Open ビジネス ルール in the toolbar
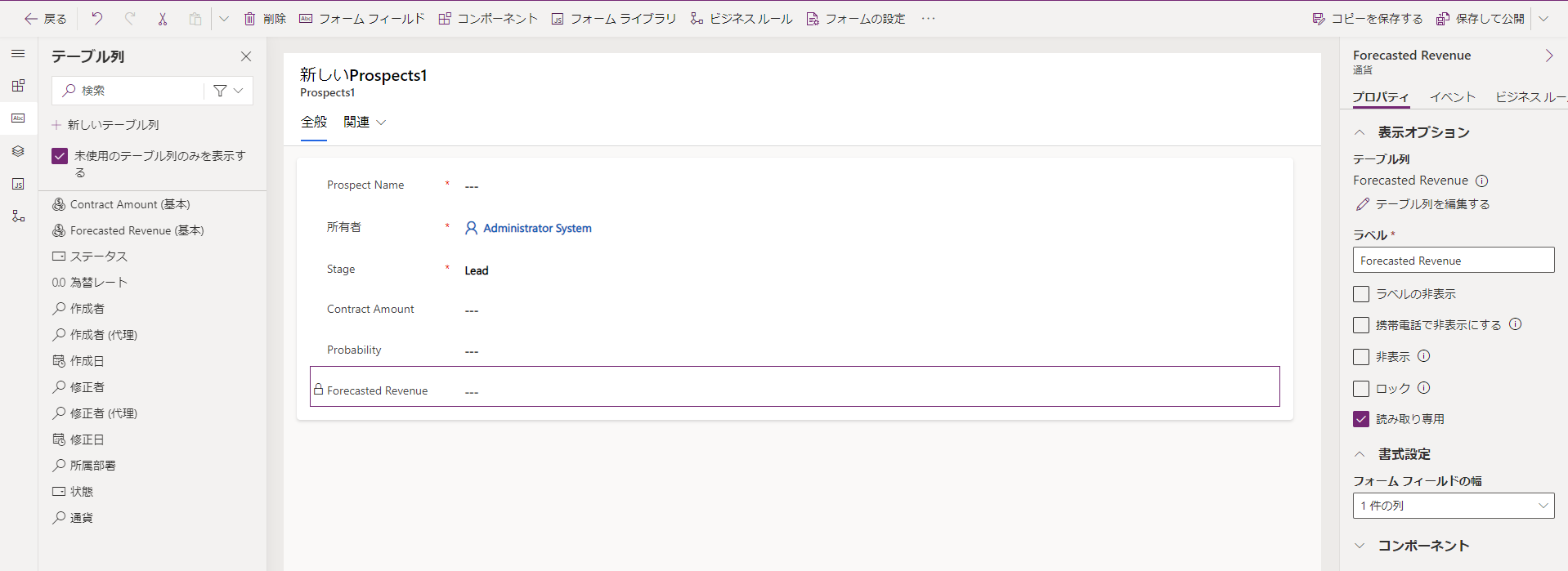The image size is (1568, 571). pyautogui.click(x=741, y=19)
